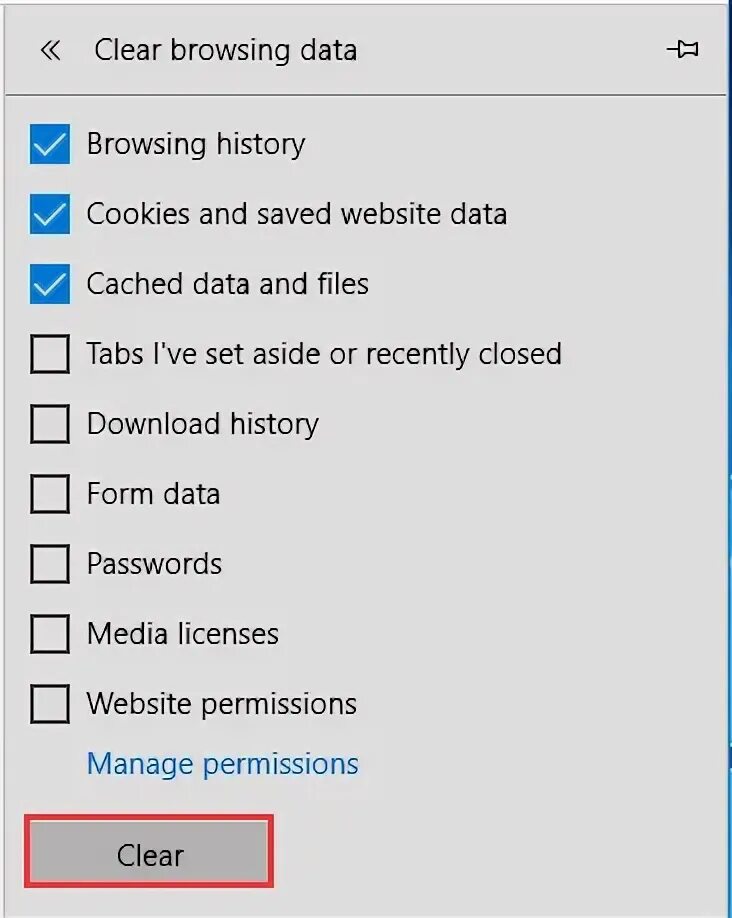Click the Passwords label text
Screen dimensions: 732x918
click(155, 564)
